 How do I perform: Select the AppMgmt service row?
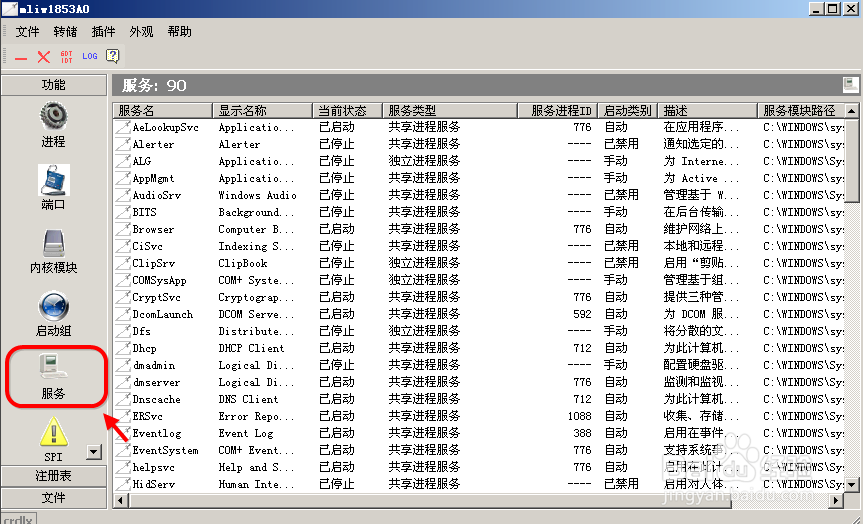[478, 178]
